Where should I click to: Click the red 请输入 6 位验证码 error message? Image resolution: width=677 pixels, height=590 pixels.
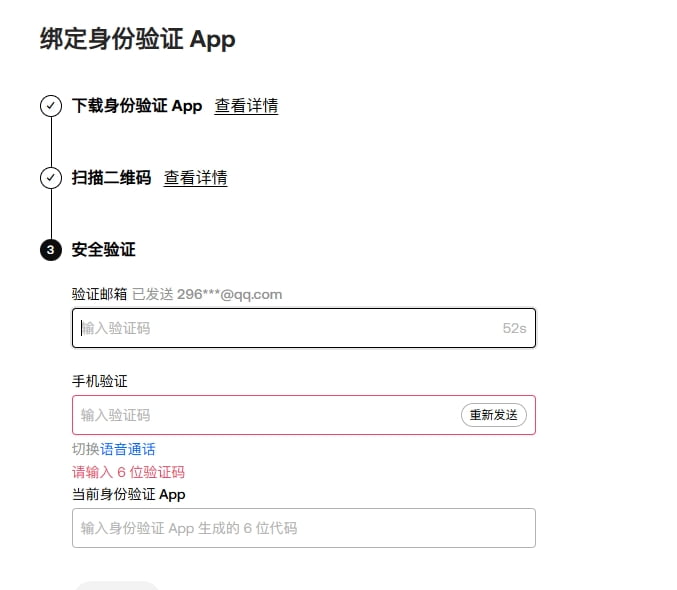[x=128, y=472]
